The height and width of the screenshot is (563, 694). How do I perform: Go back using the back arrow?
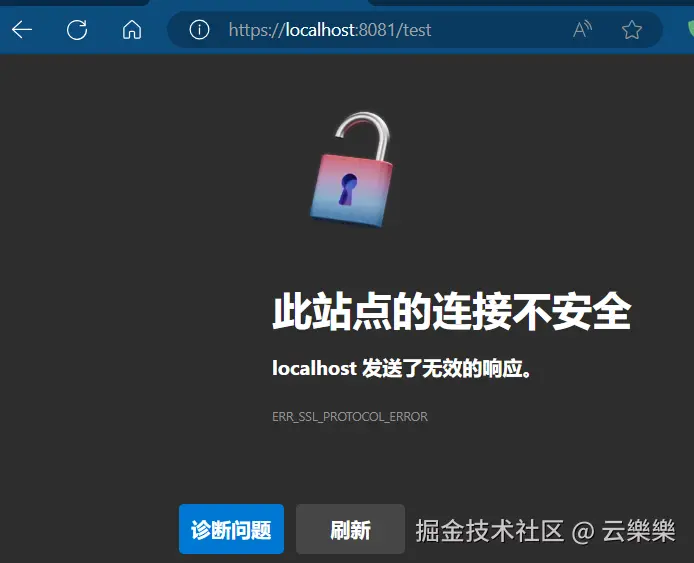[22, 30]
